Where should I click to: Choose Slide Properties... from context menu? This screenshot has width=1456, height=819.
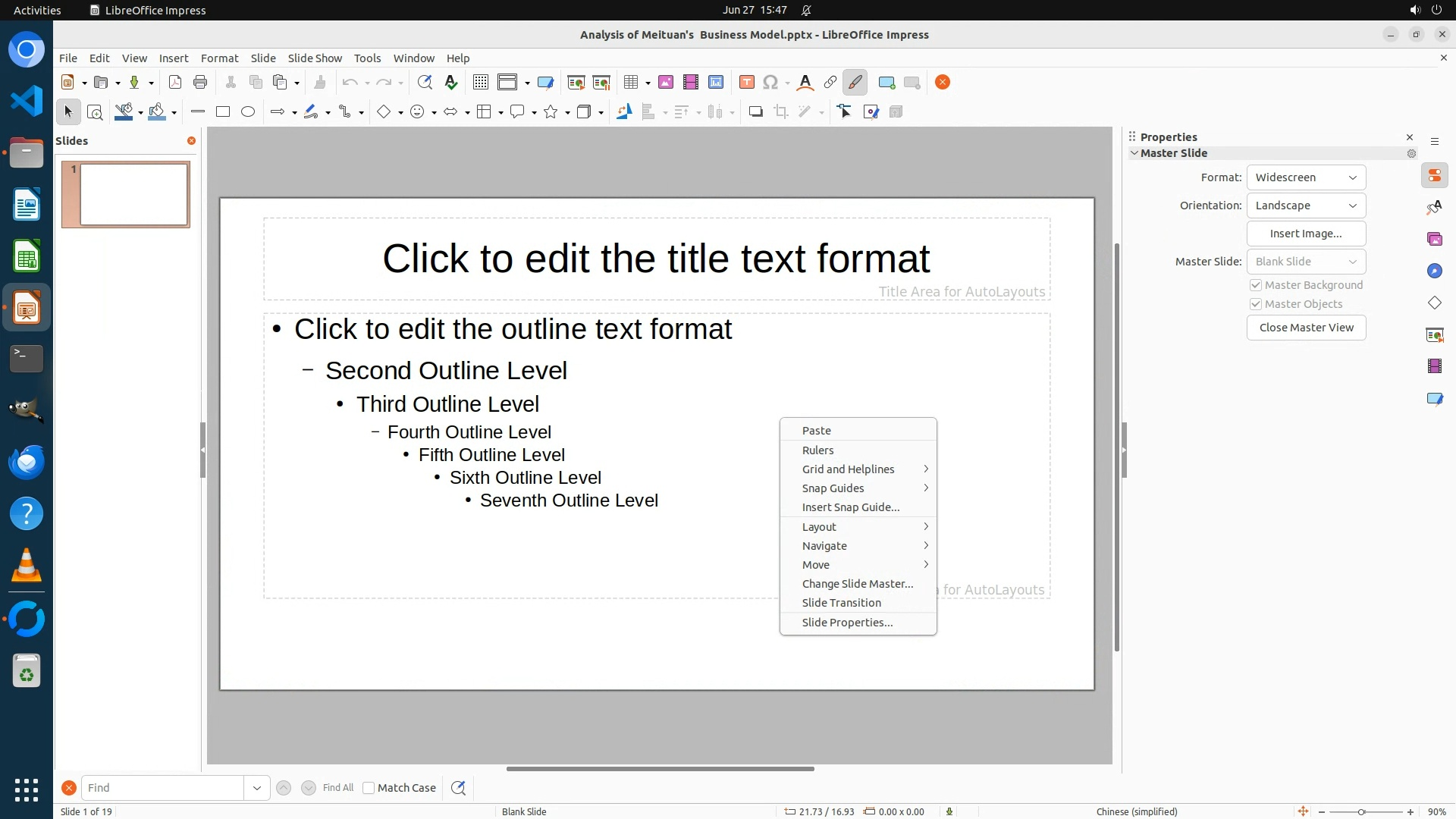[x=847, y=623]
